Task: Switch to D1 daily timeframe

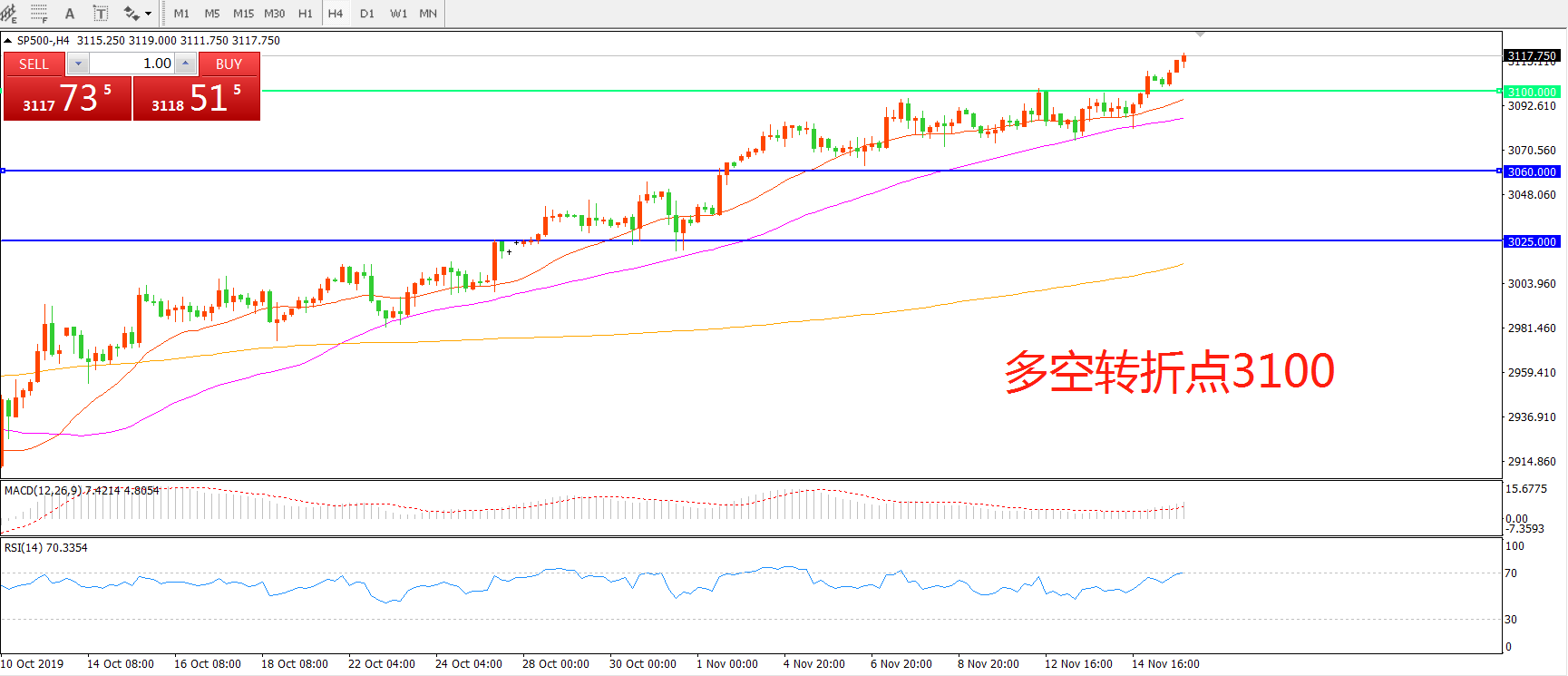Action: [x=367, y=14]
